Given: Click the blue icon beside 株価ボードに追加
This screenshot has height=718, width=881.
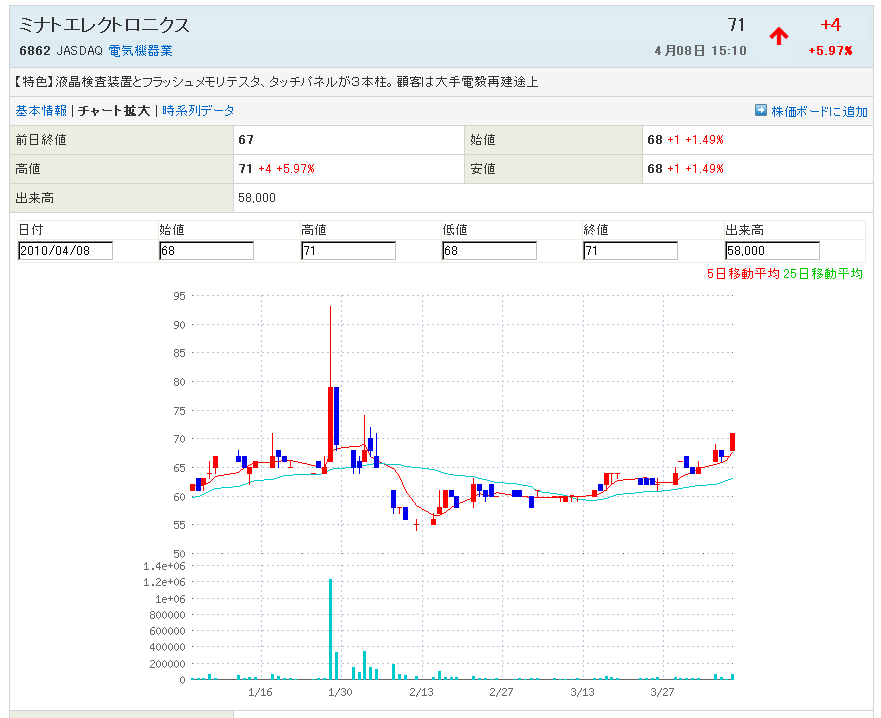Looking at the screenshot, I should 761,111.
